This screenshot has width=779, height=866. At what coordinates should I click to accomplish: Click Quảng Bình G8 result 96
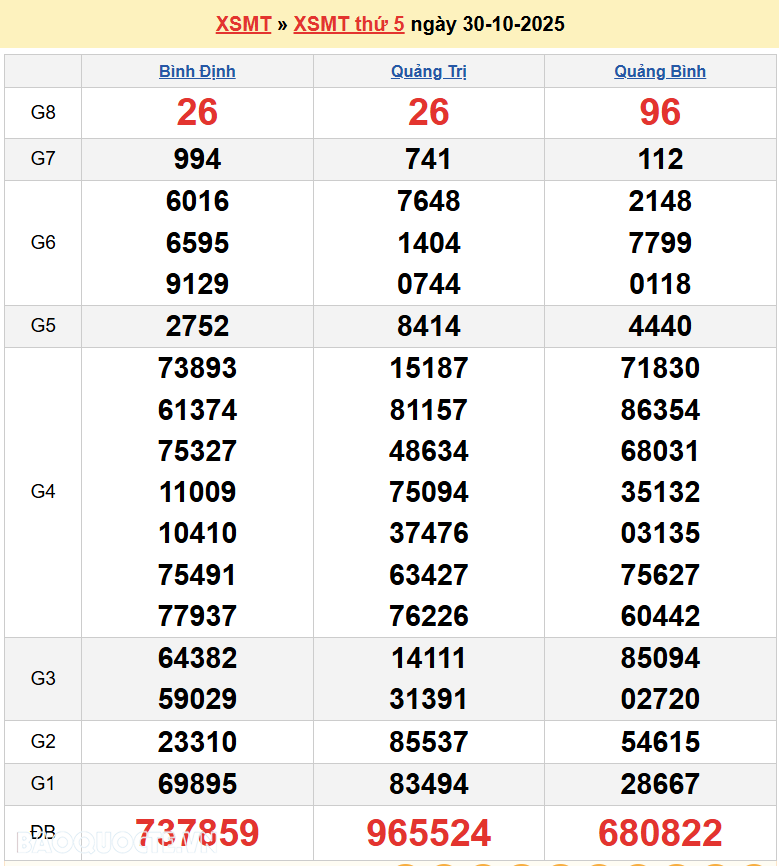coord(660,113)
